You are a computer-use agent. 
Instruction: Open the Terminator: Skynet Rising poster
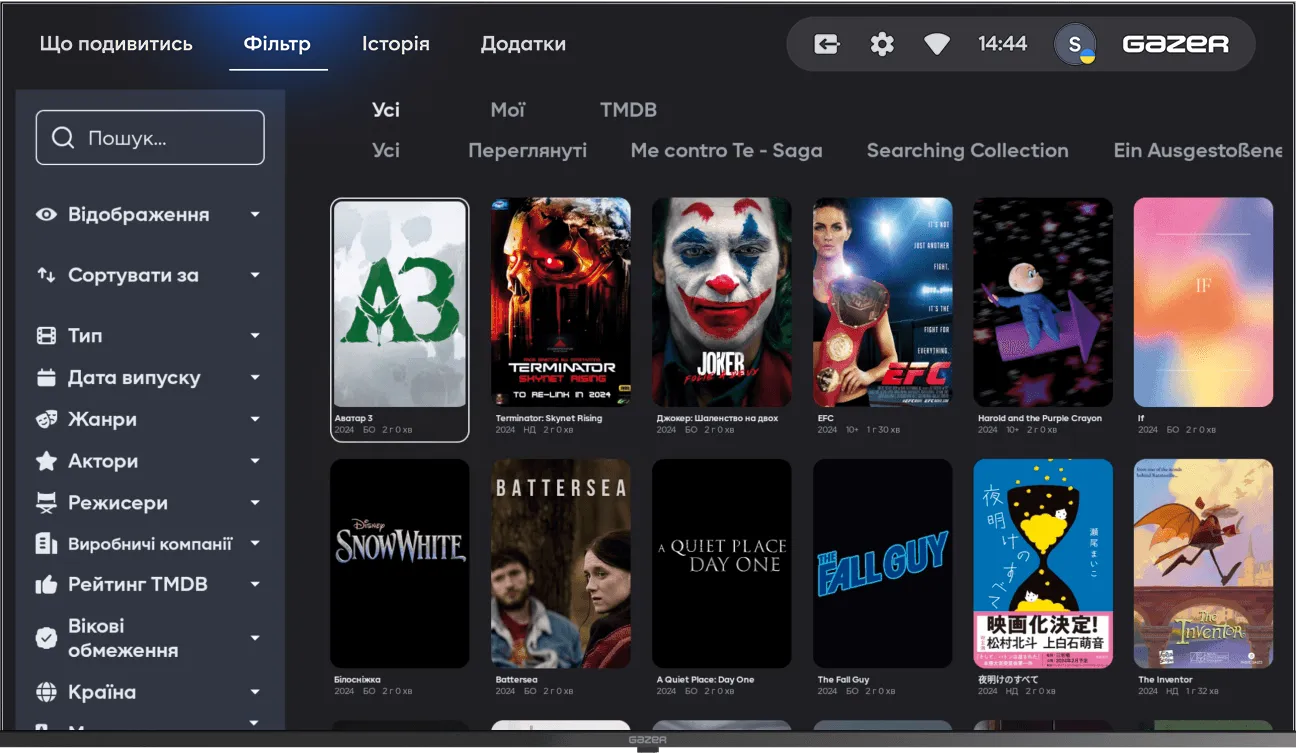(x=561, y=302)
